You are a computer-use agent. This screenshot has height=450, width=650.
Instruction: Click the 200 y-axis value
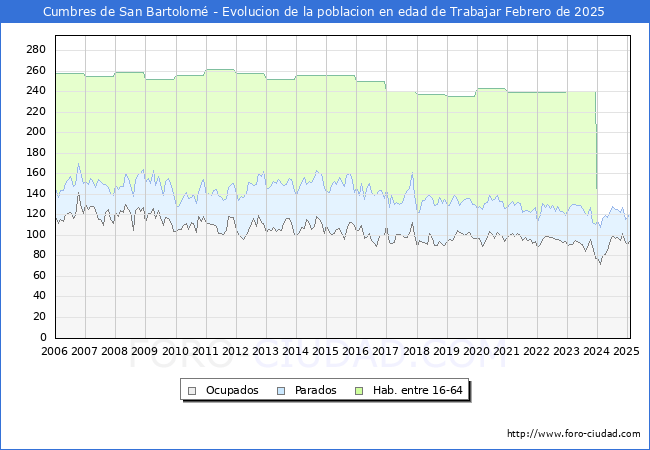click(36, 132)
